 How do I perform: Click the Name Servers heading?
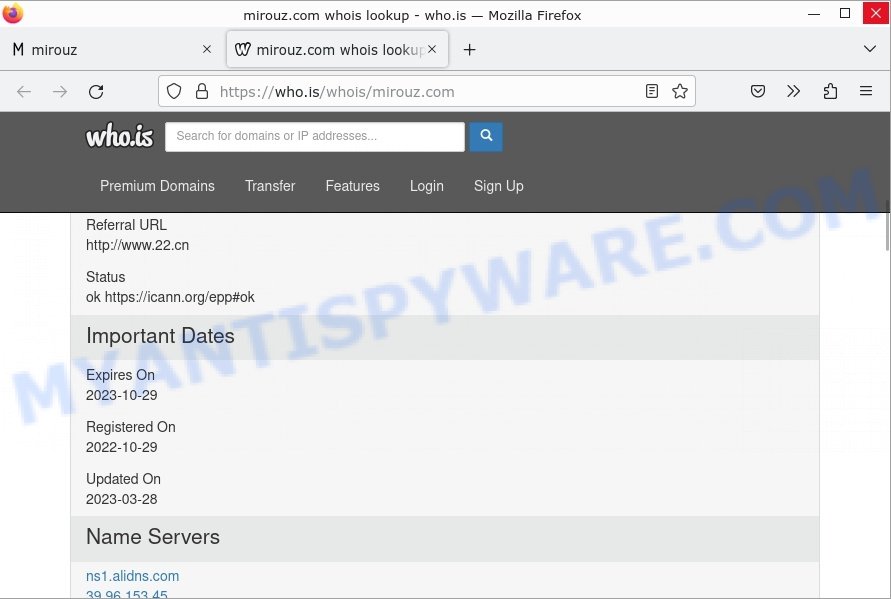tap(153, 536)
